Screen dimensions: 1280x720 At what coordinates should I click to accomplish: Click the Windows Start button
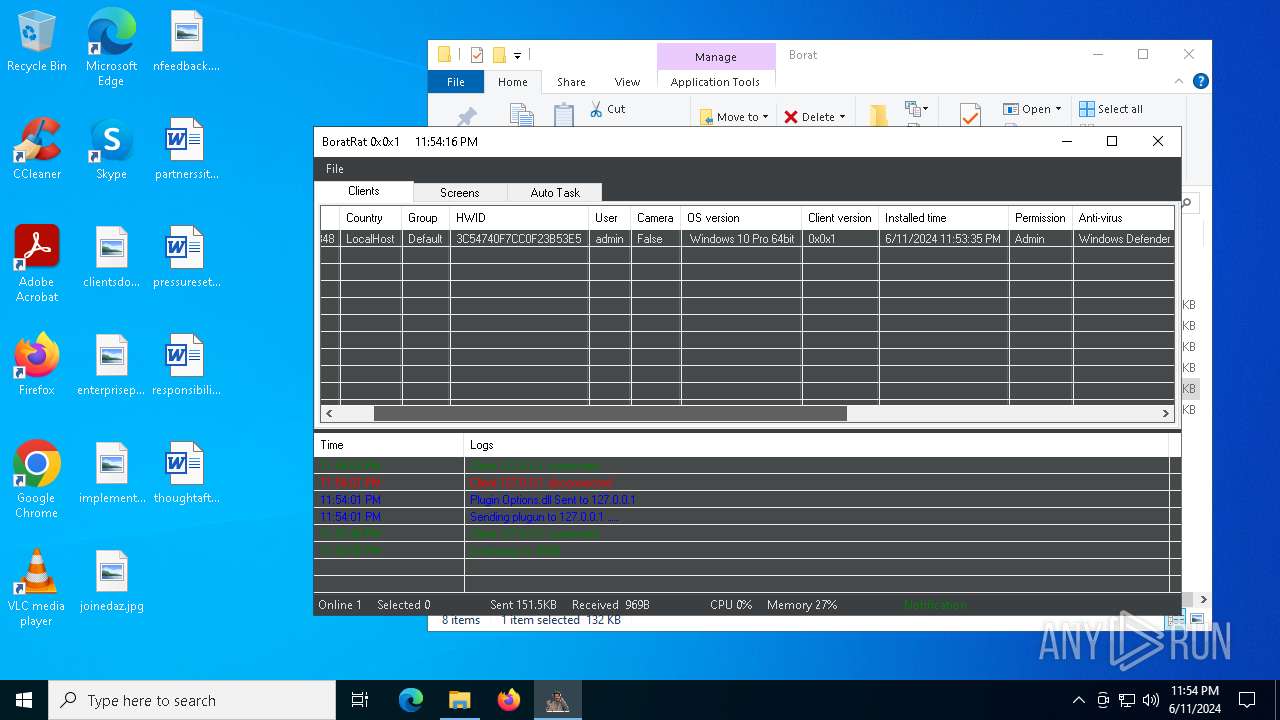pos(24,700)
